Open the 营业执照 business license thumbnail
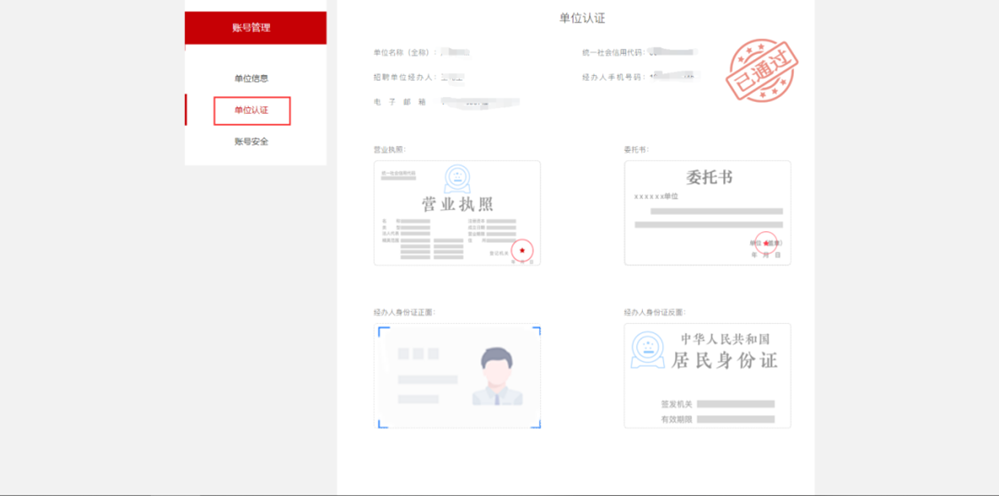This screenshot has height=496, width=999. (x=457, y=213)
